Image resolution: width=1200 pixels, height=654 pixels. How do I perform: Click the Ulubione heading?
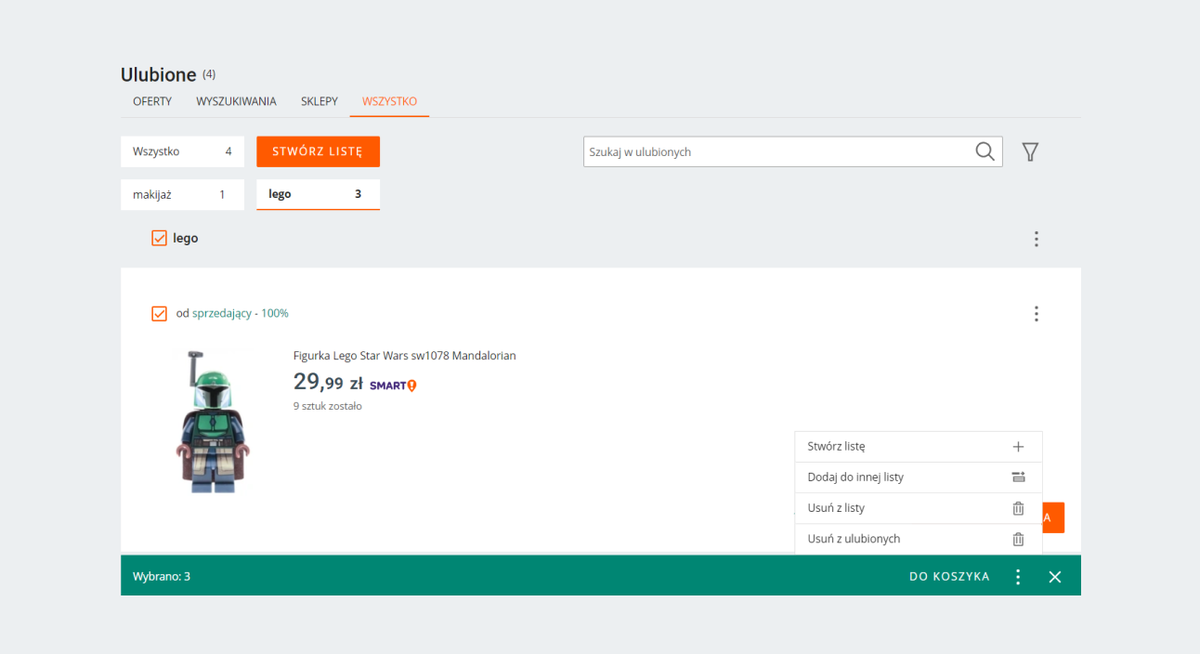click(x=158, y=75)
